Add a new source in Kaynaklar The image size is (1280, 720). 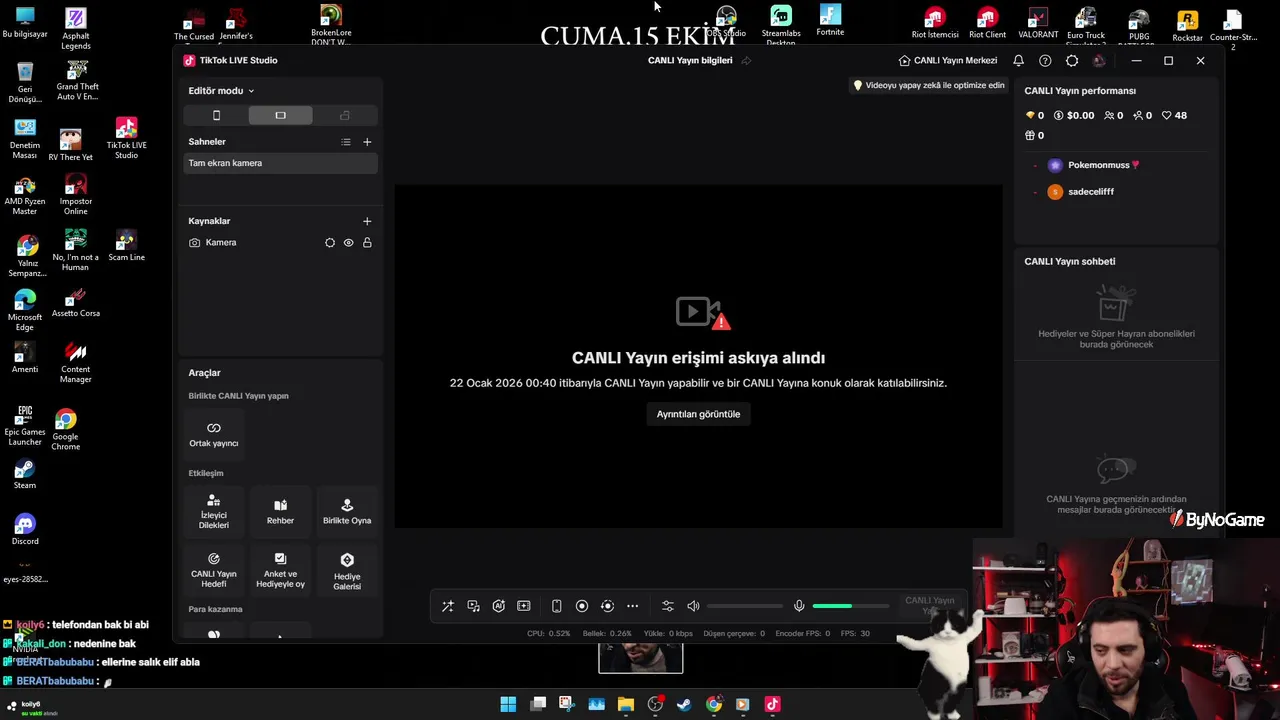(x=367, y=221)
